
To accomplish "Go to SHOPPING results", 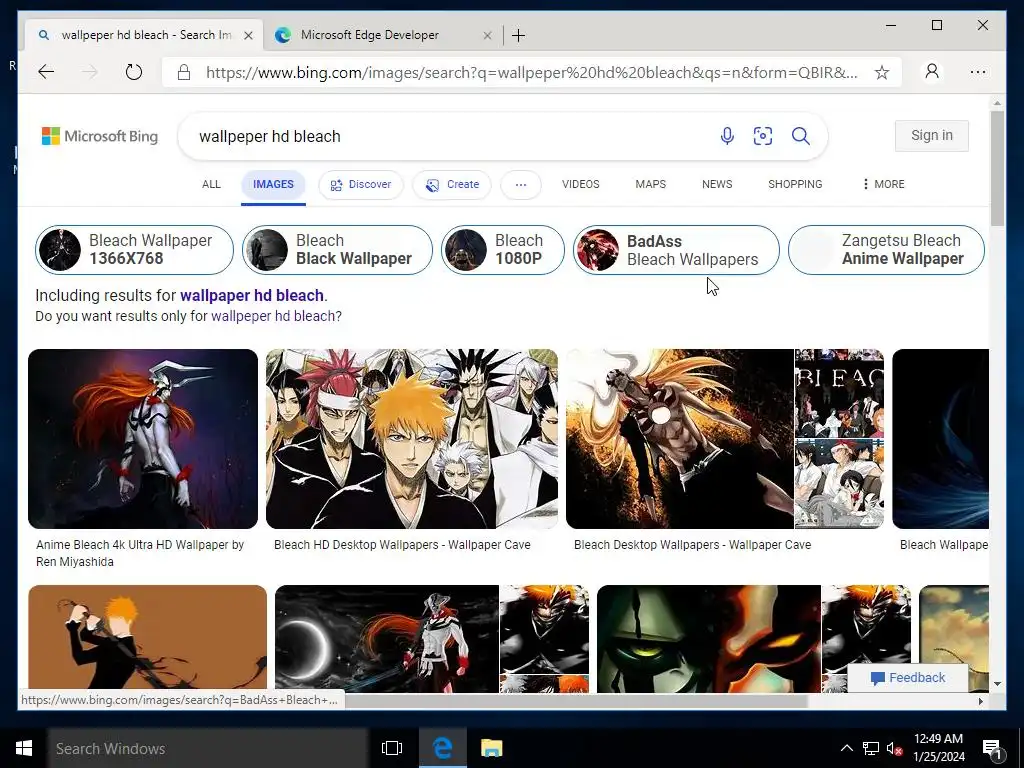I will click(x=795, y=184).
